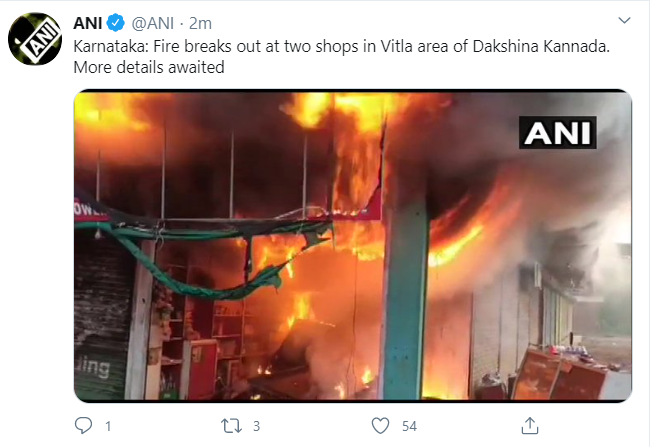Click the ANI watermark on the video
This screenshot has height=447, width=657.
557,132
